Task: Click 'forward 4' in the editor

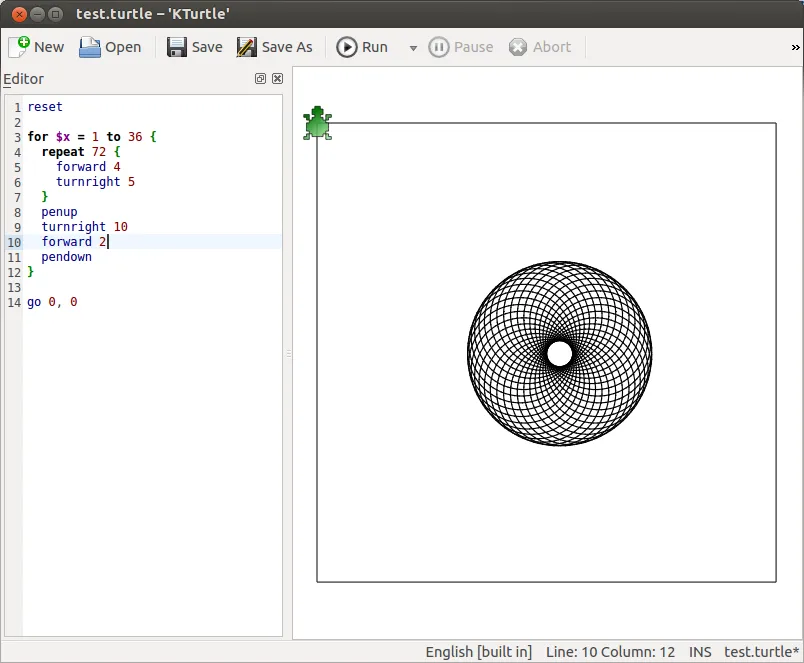Action: click(x=88, y=167)
